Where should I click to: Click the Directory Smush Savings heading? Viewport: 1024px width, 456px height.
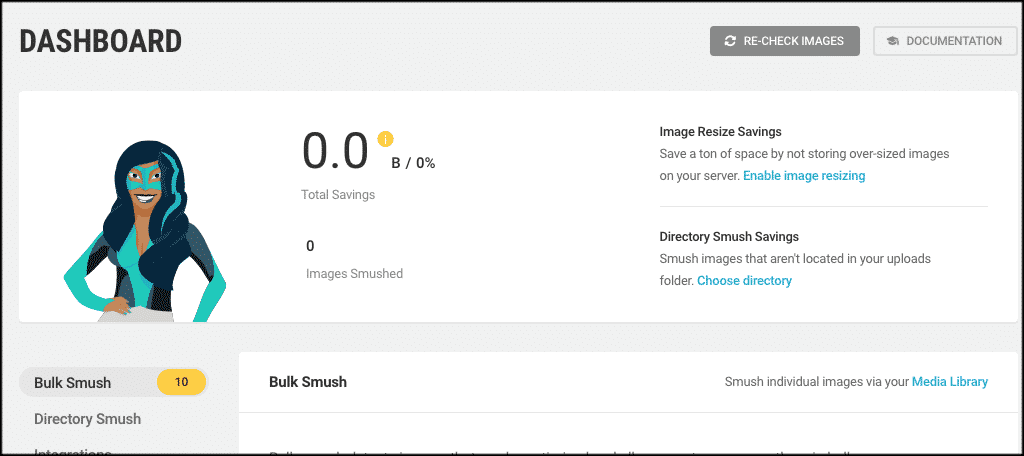(729, 236)
